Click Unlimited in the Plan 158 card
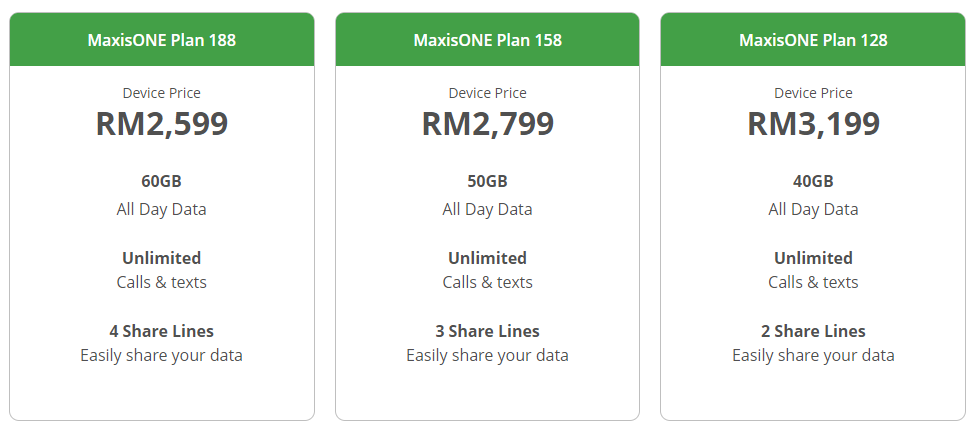The image size is (974, 432). [x=487, y=258]
